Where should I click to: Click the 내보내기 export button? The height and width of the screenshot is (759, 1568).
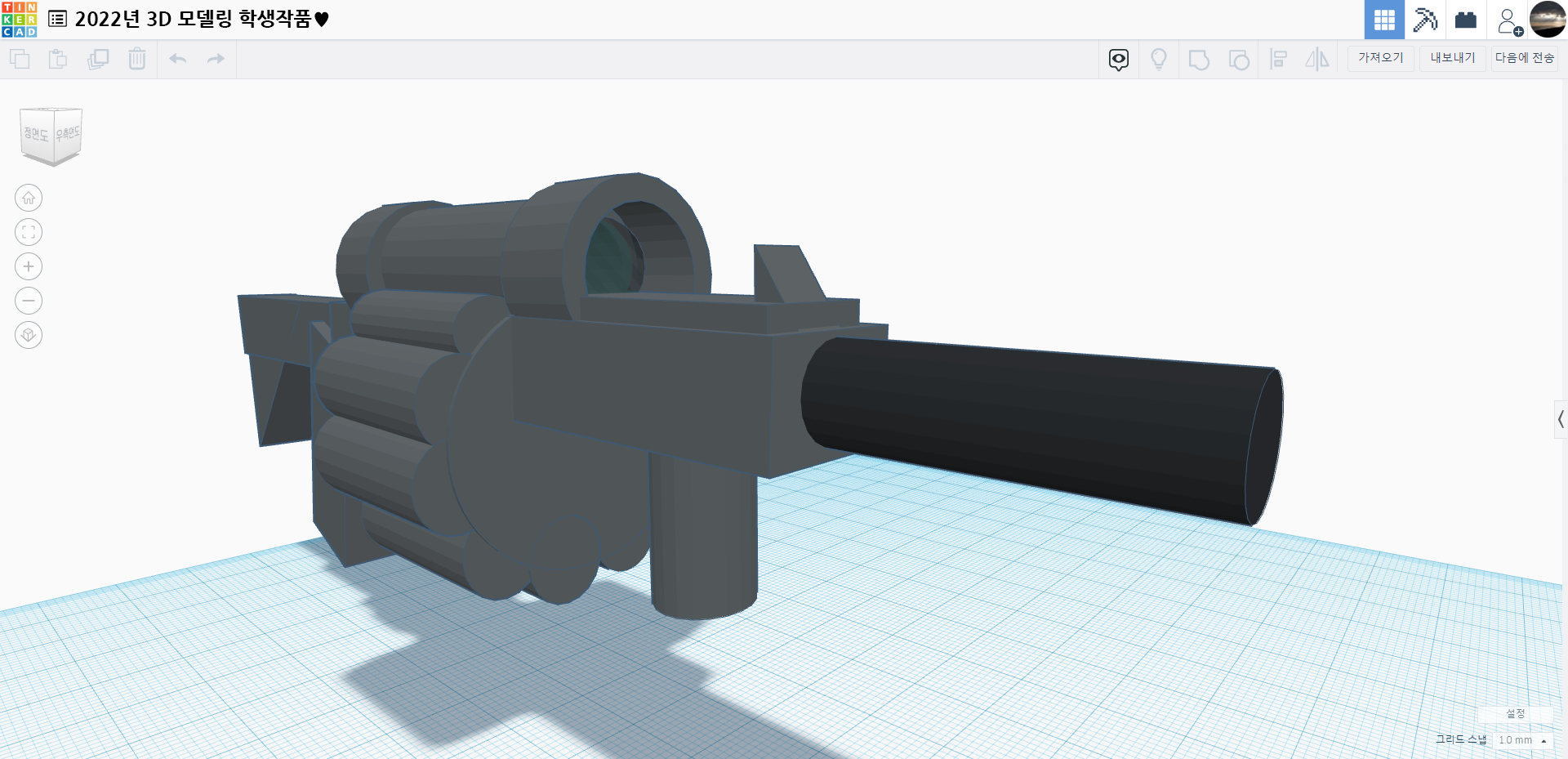[1453, 58]
